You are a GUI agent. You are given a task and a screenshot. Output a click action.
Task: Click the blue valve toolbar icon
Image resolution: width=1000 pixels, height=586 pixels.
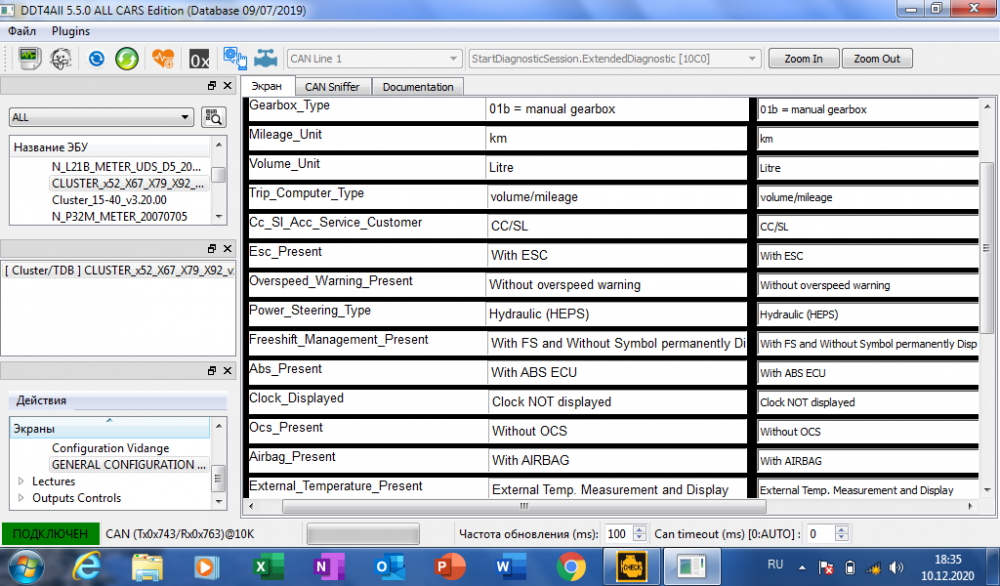click(265, 59)
